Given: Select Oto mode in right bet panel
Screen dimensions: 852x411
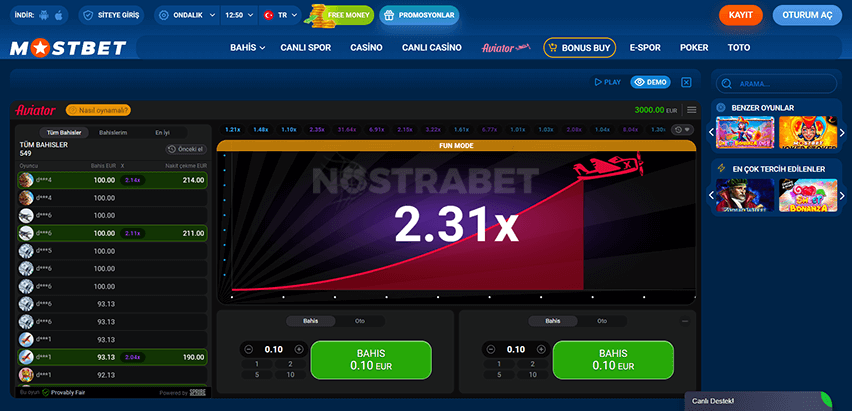Looking at the screenshot, I should click(602, 321).
